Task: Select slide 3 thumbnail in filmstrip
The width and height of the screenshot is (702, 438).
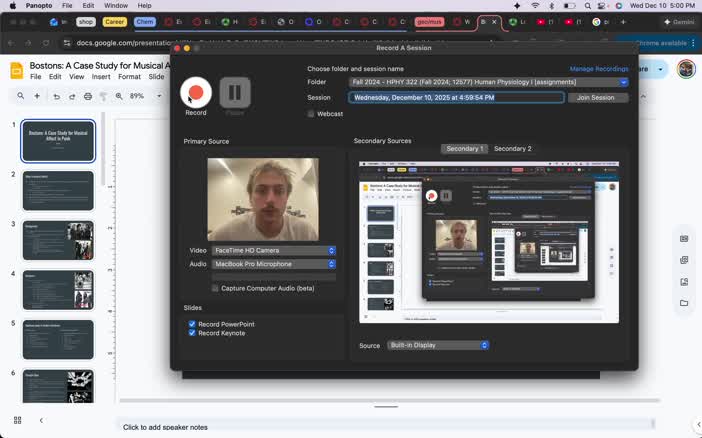Action: [58, 240]
